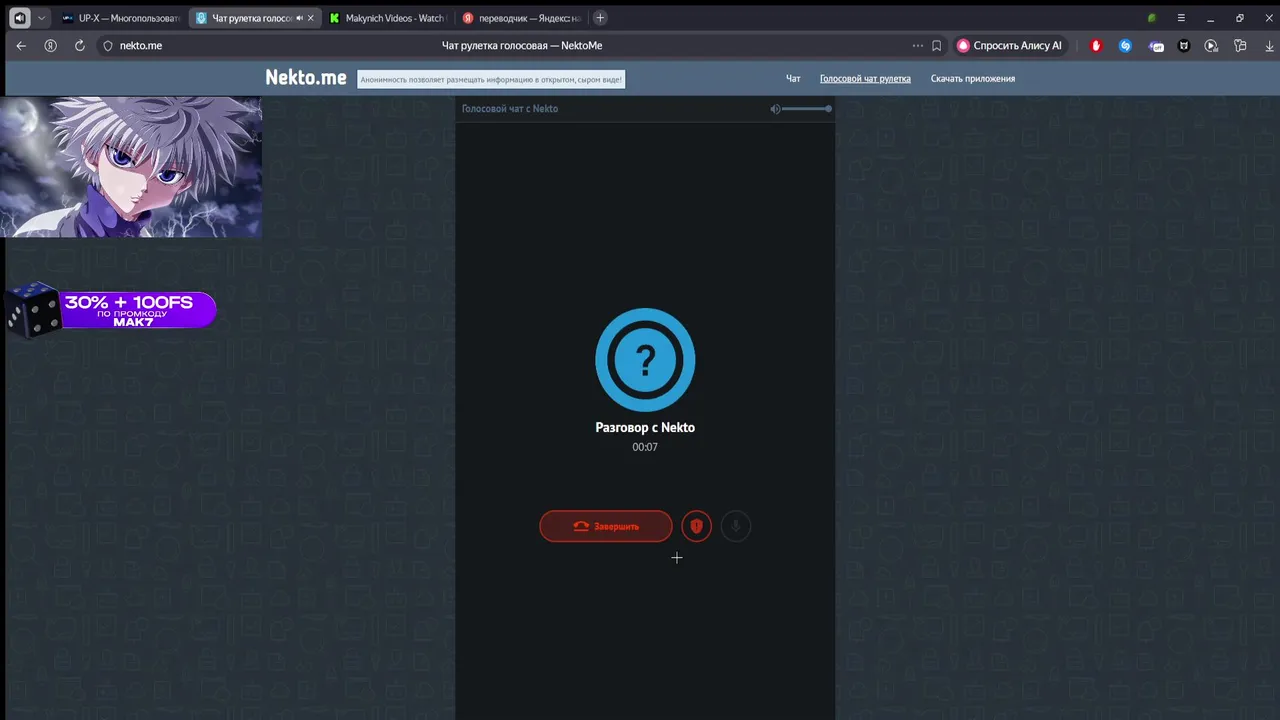Click the call volume speaker icon
Image resolution: width=1280 pixels, height=720 pixels.
775,109
